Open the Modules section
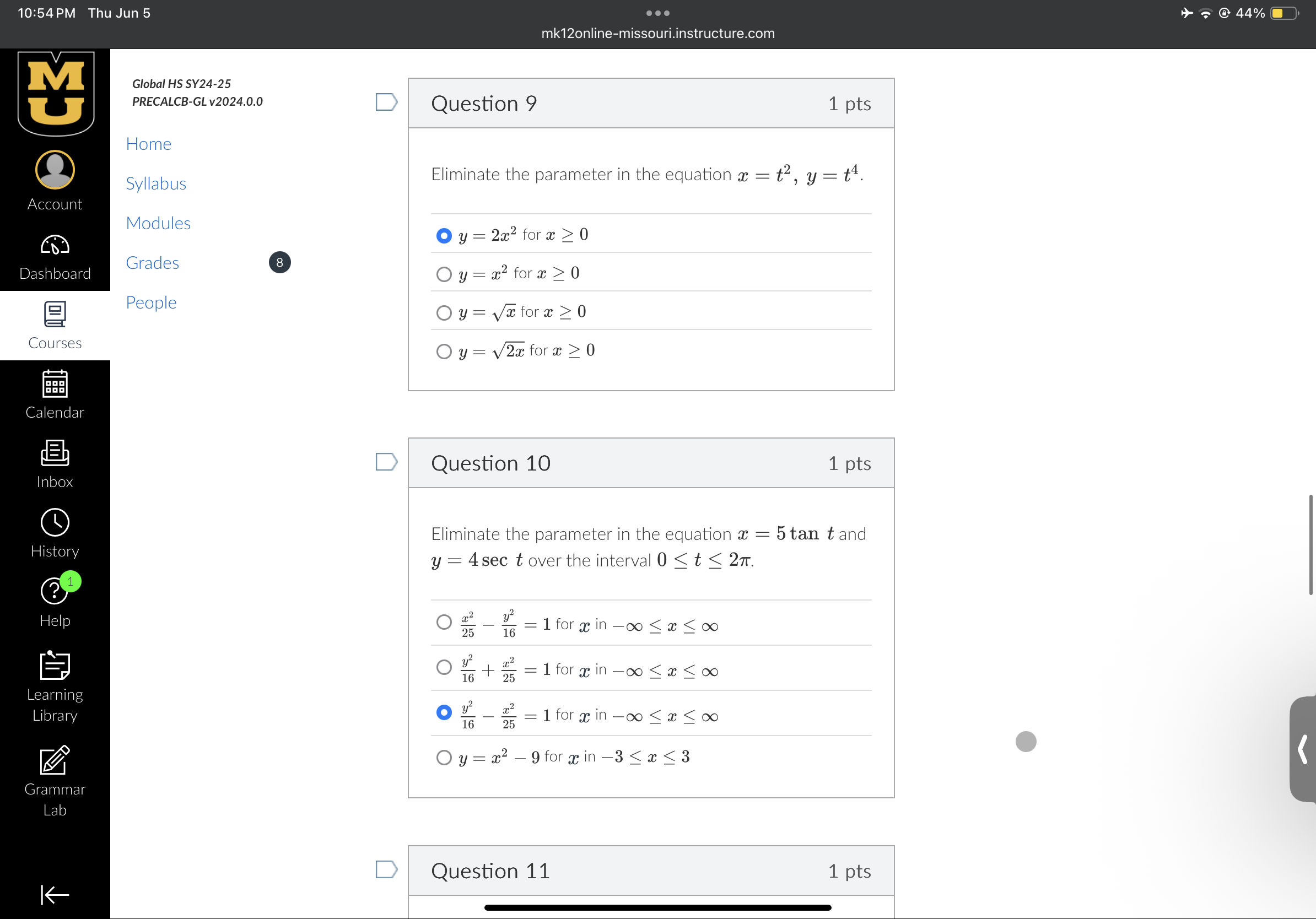The image size is (1316, 919). pos(158,223)
